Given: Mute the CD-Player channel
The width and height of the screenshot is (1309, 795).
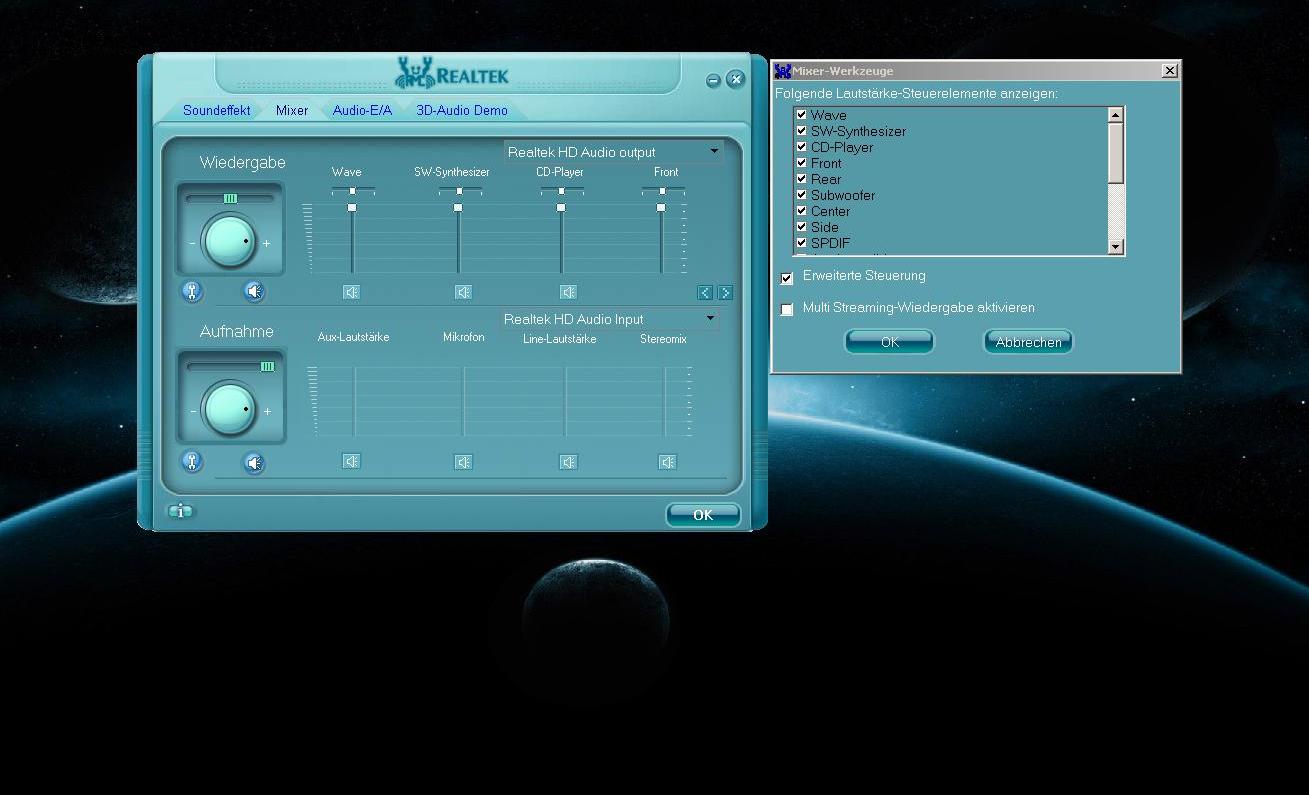Looking at the screenshot, I should [x=568, y=292].
